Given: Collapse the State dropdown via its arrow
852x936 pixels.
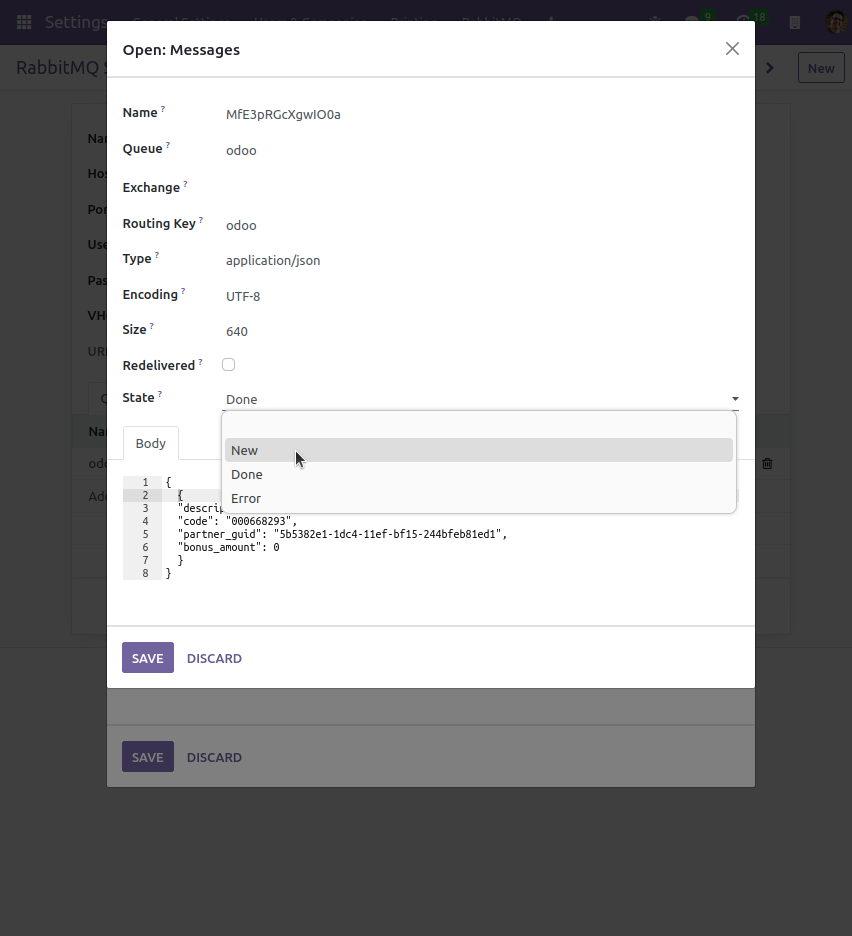Looking at the screenshot, I should 735,399.
